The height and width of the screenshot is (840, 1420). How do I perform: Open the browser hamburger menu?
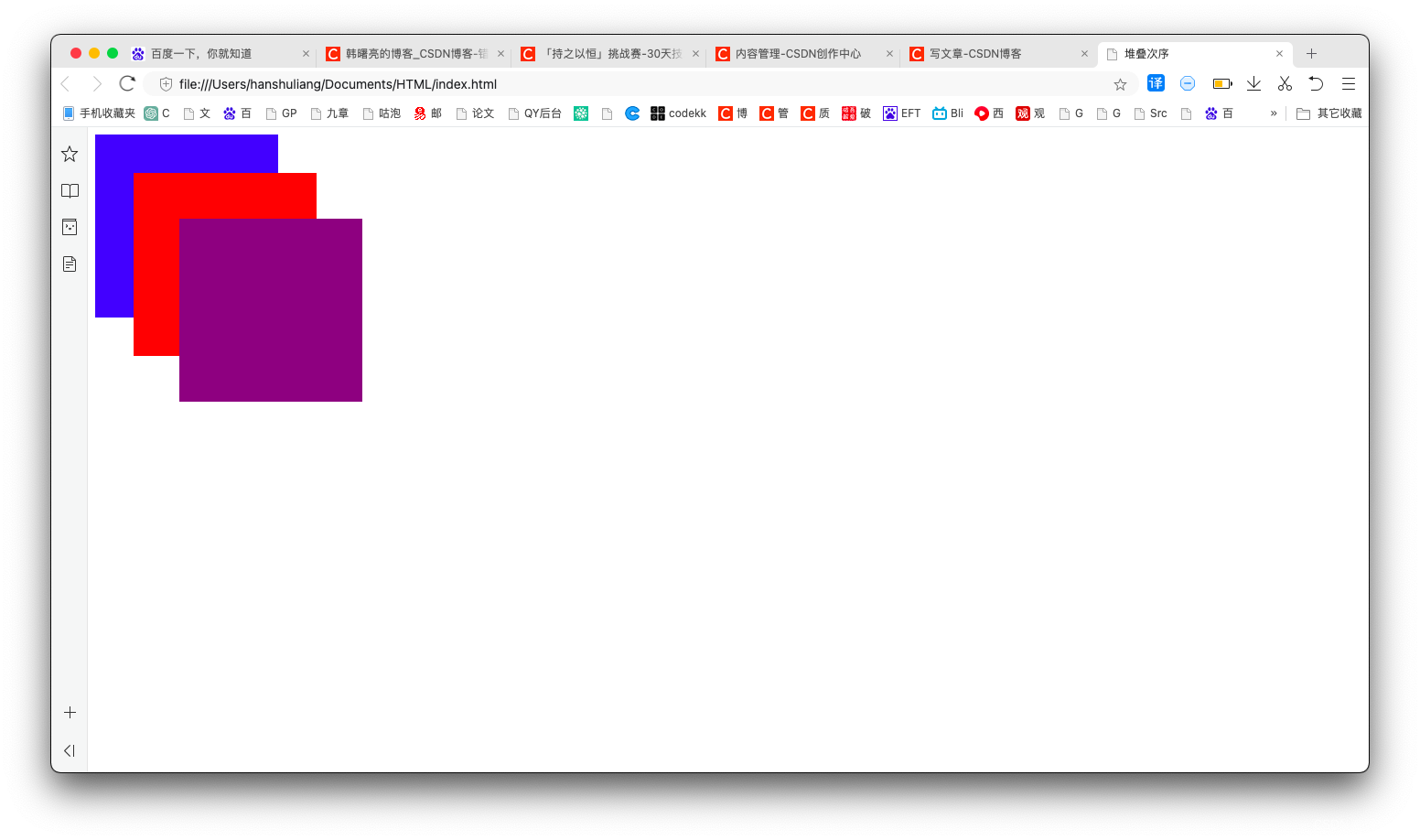[1348, 83]
